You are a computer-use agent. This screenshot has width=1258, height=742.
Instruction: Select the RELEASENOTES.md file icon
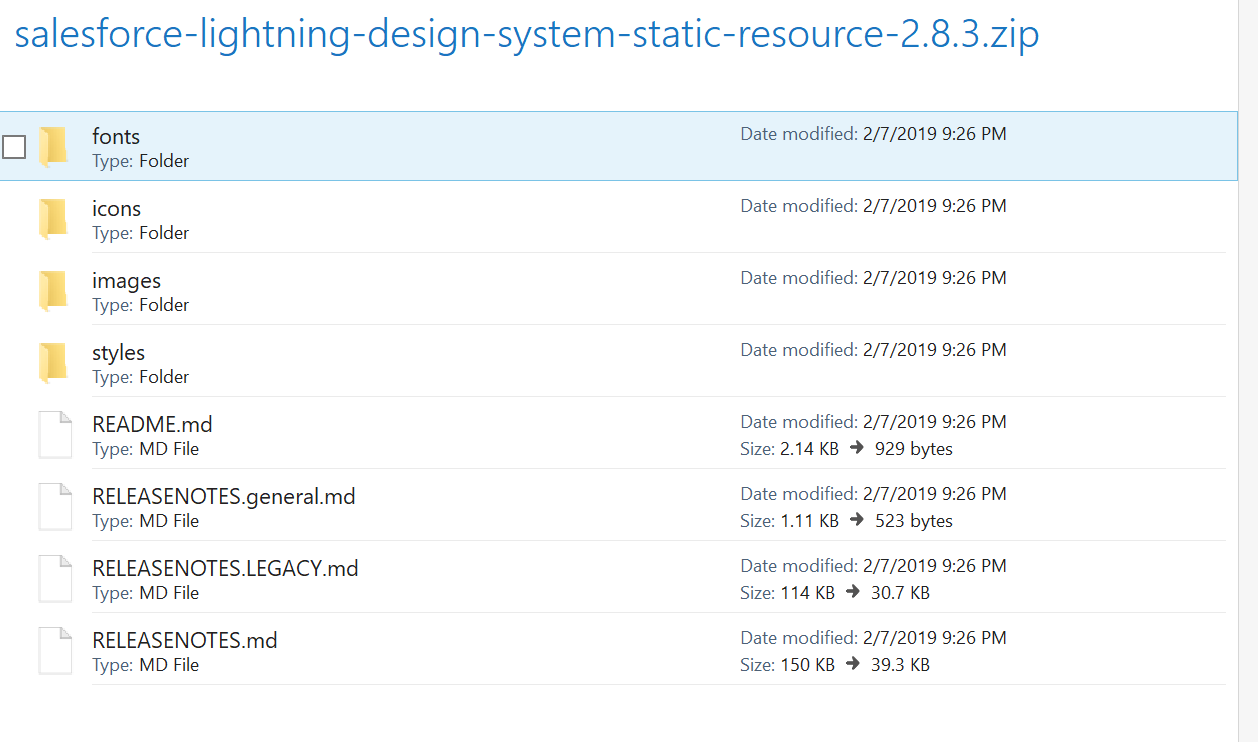click(x=55, y=650)
